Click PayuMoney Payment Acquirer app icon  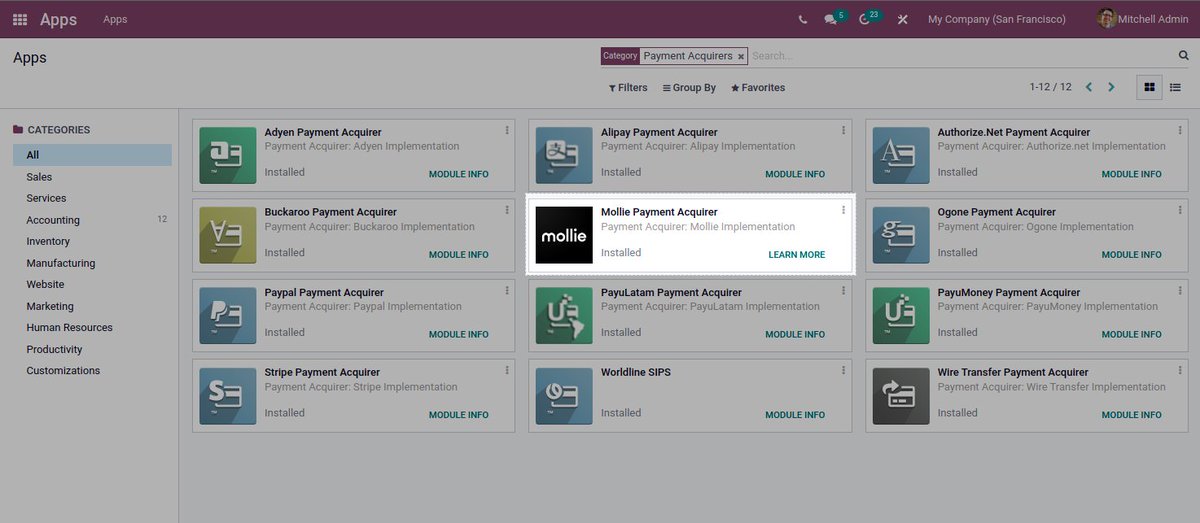click(901, 315)
